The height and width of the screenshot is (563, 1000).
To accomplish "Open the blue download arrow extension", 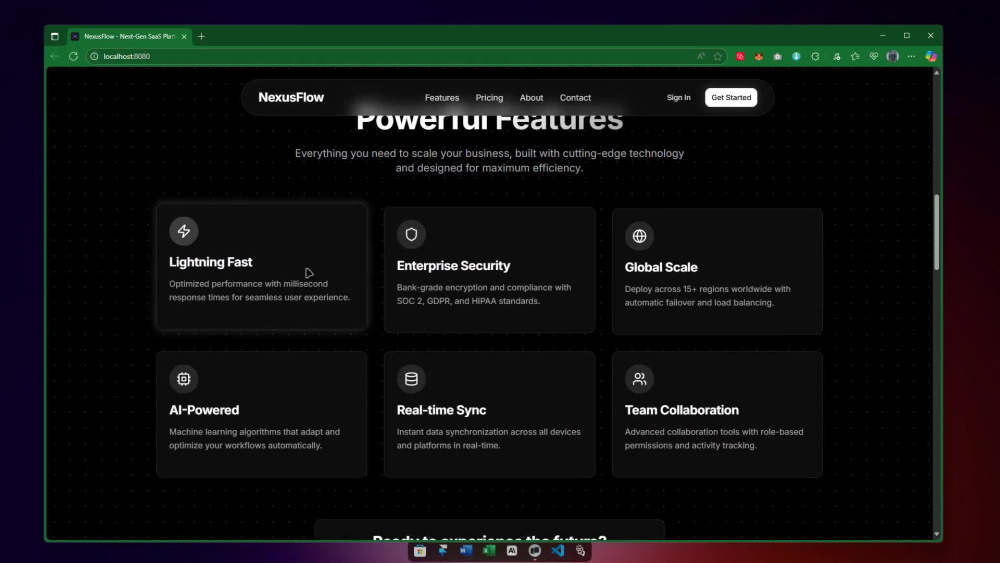I will 797,56.
